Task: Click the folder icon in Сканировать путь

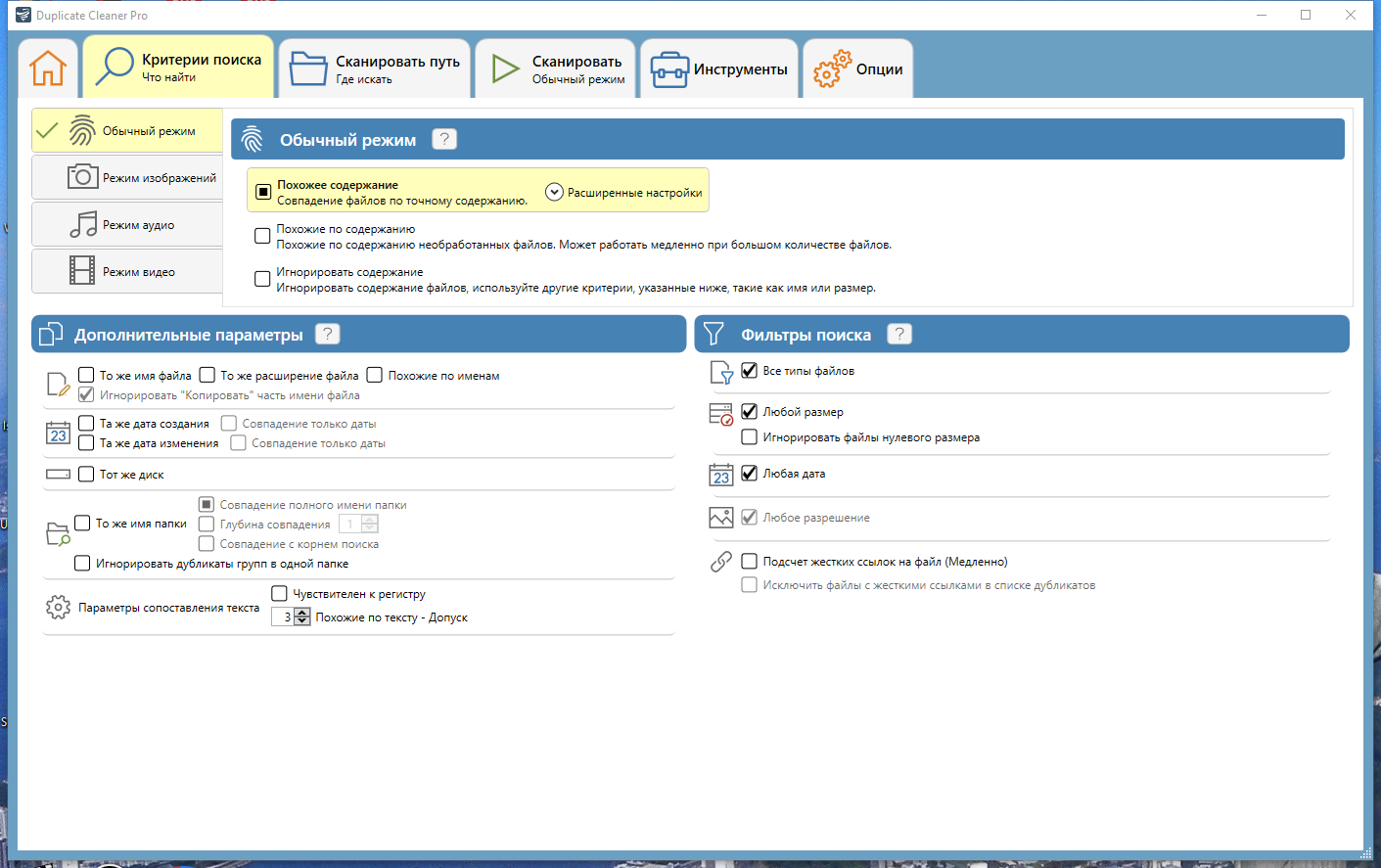Action: 308,69
